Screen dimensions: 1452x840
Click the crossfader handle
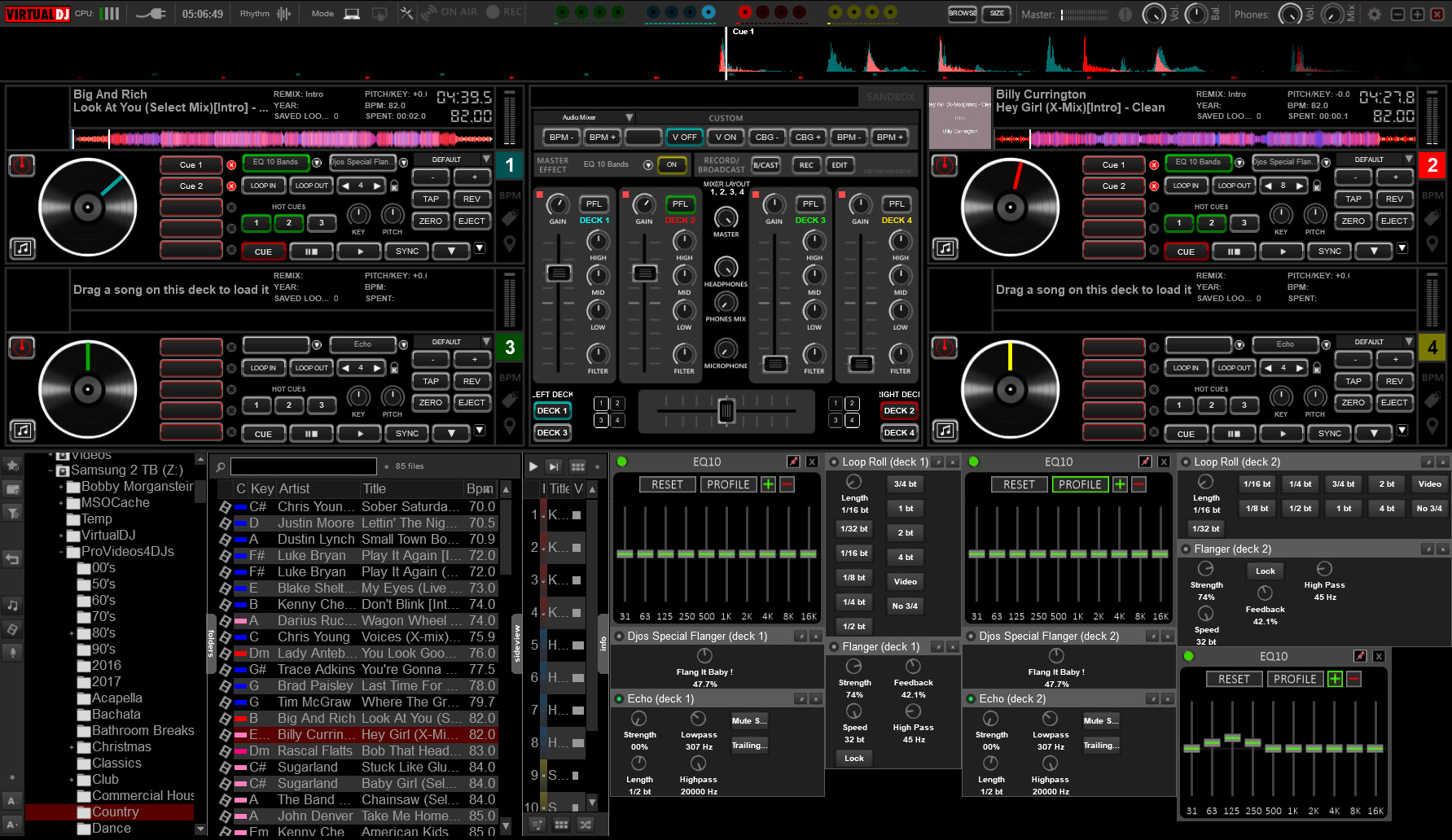(x=726, y=411)
